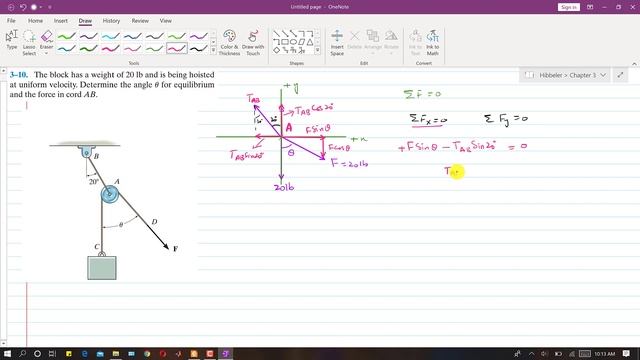Expand the Shapes gallery More arrow
Viewport: 640px width, 360px height.
tap(318, 51)
